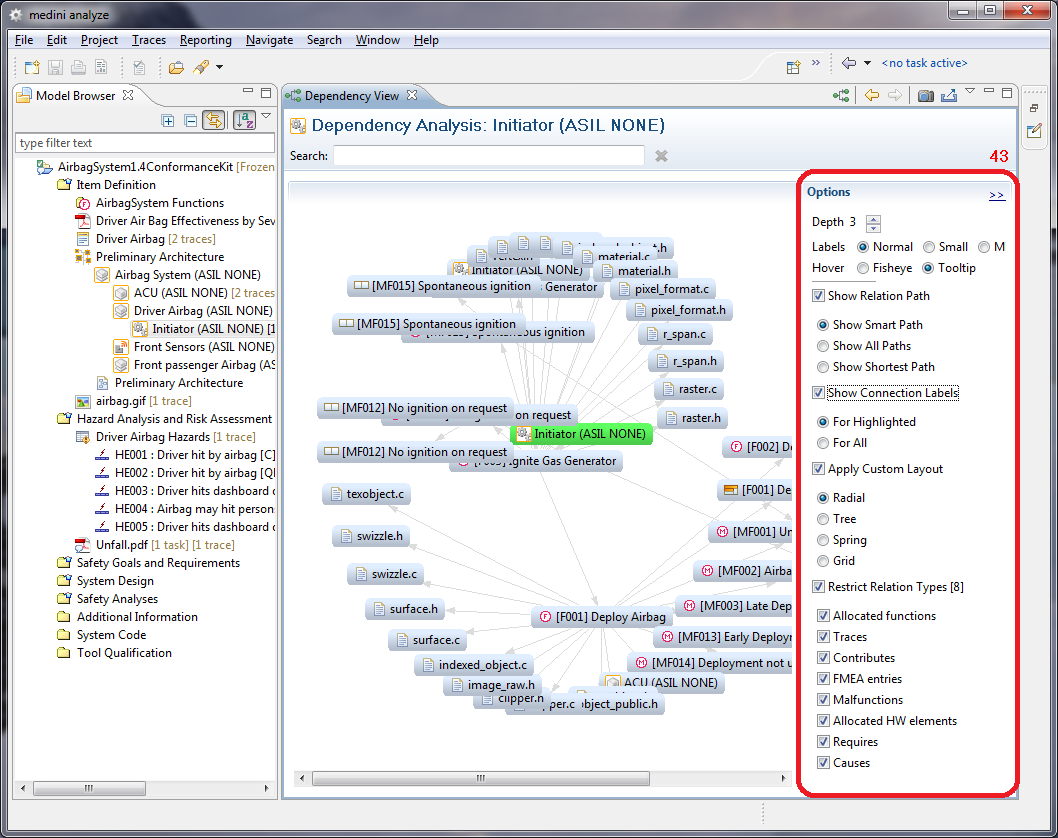Viewport: 1058px width, 838px height.
Task: Click the camera snapshot icon in Dependency View
Action: point(926,96)
